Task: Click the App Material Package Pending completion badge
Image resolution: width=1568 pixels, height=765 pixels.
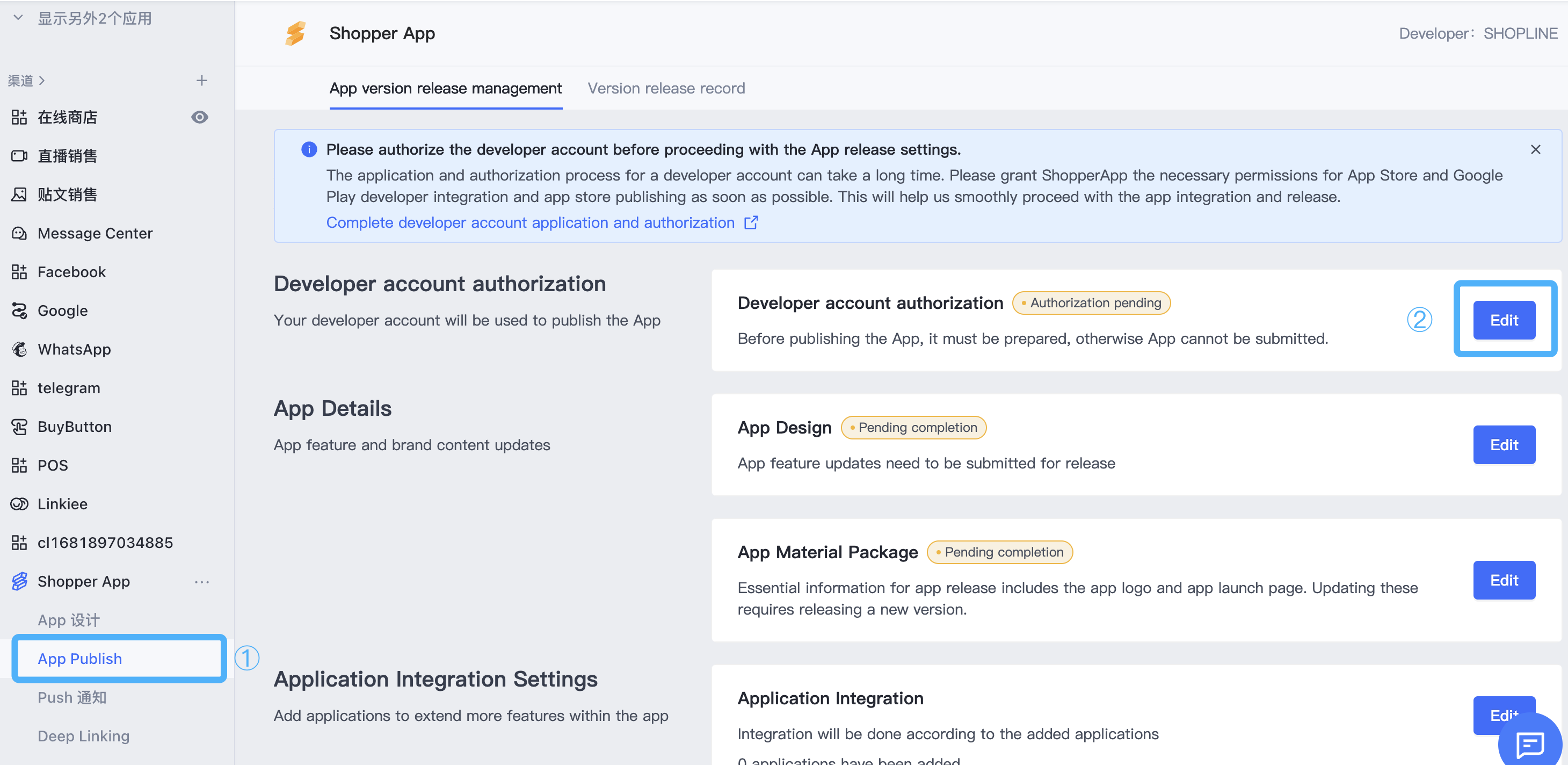Action: 999,552
